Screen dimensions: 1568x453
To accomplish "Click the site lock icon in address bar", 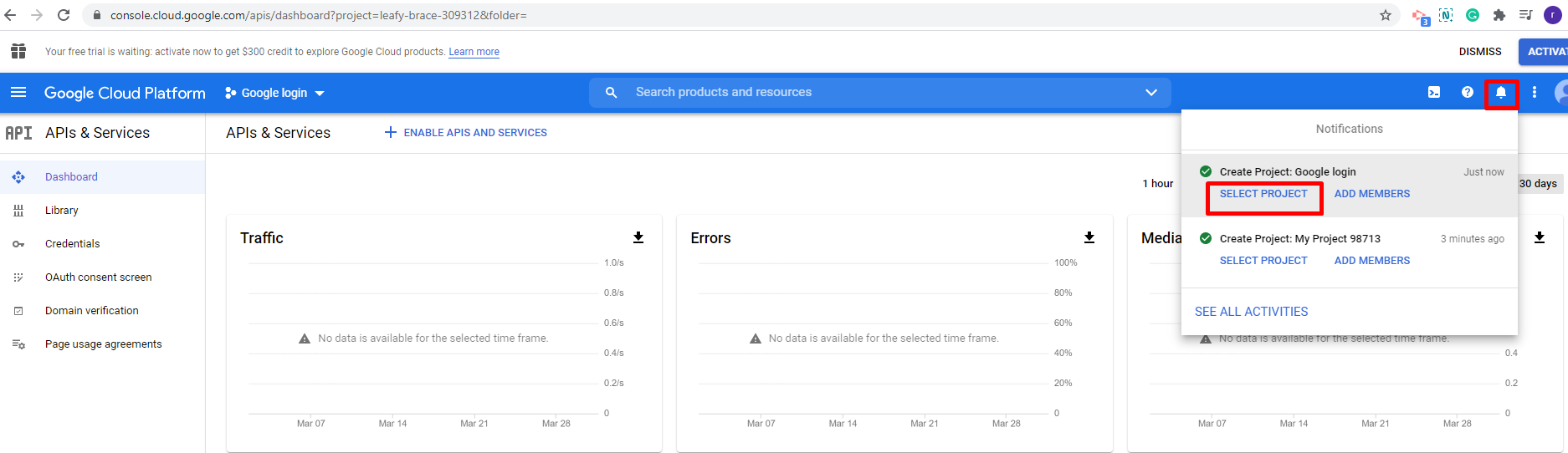I will 96,15.
